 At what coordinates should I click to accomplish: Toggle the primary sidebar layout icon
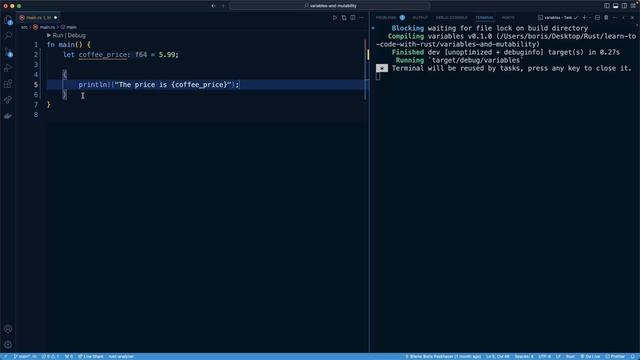tap(607, 6)
